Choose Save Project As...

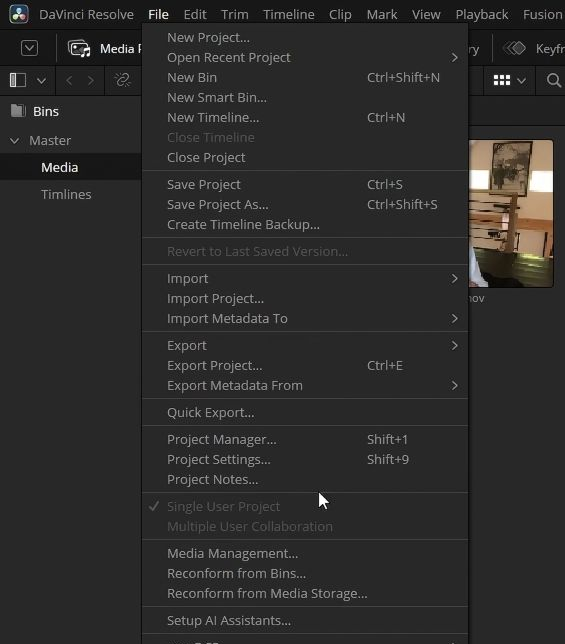click(305, 205)
